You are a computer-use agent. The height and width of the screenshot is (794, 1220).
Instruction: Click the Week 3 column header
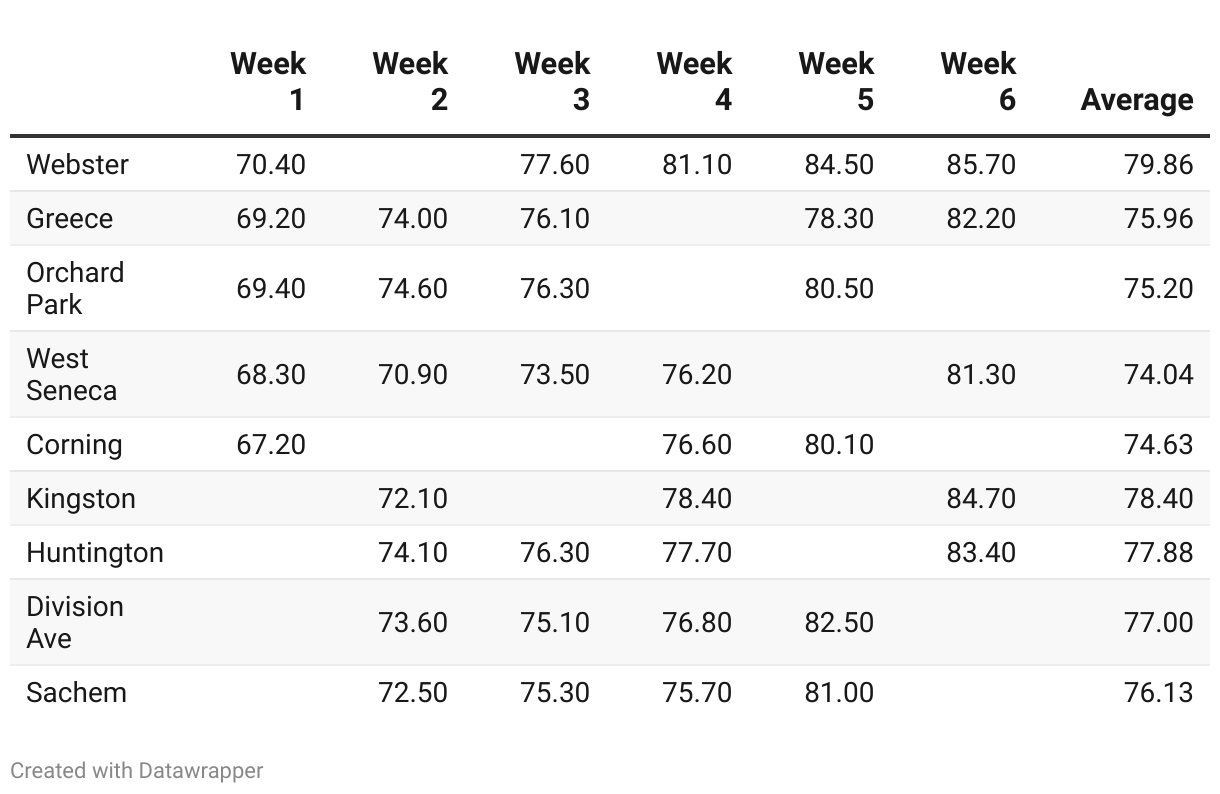pyautogui.click(x=552, y=81)
